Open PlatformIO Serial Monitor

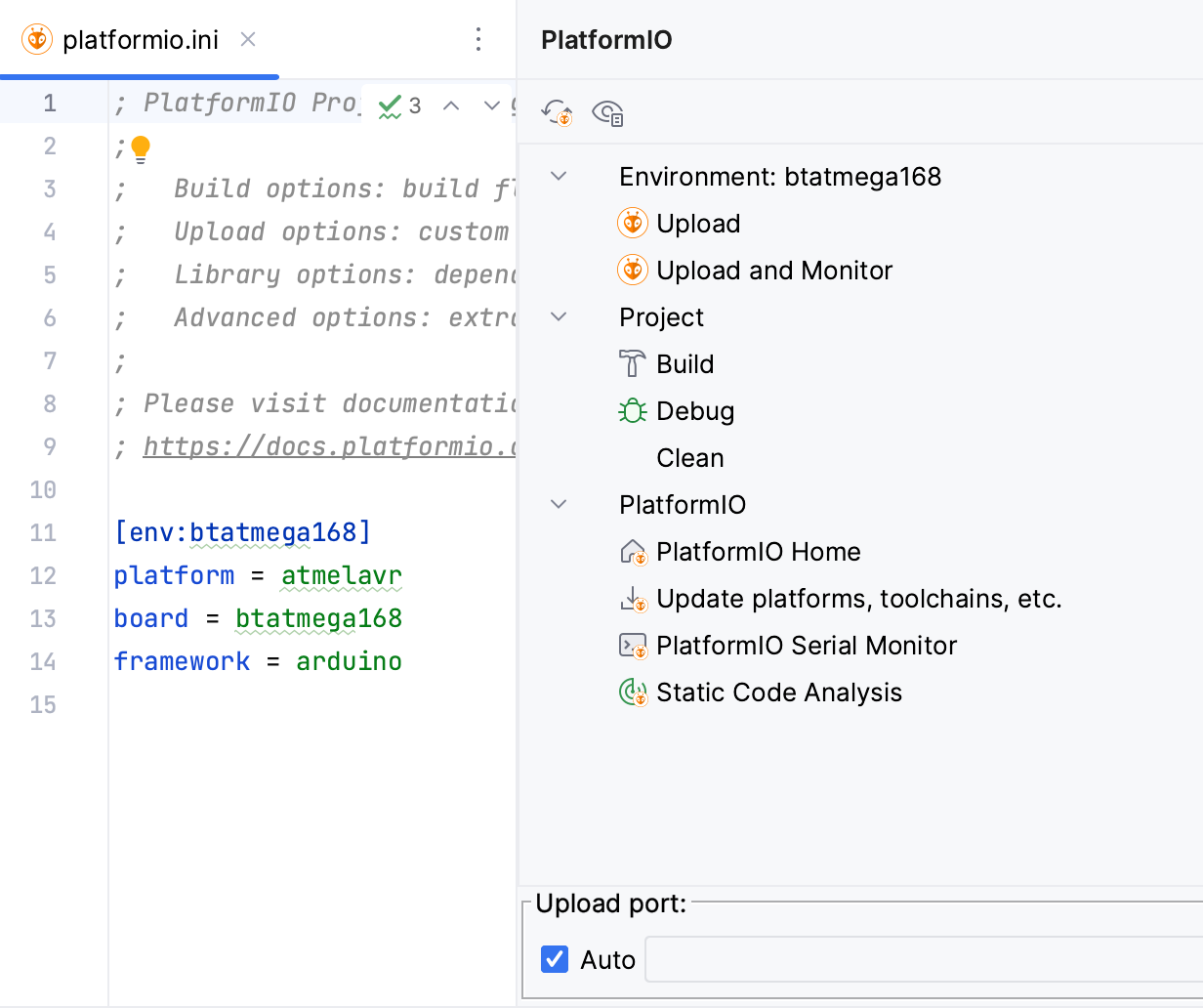click(x=806, y=646)
